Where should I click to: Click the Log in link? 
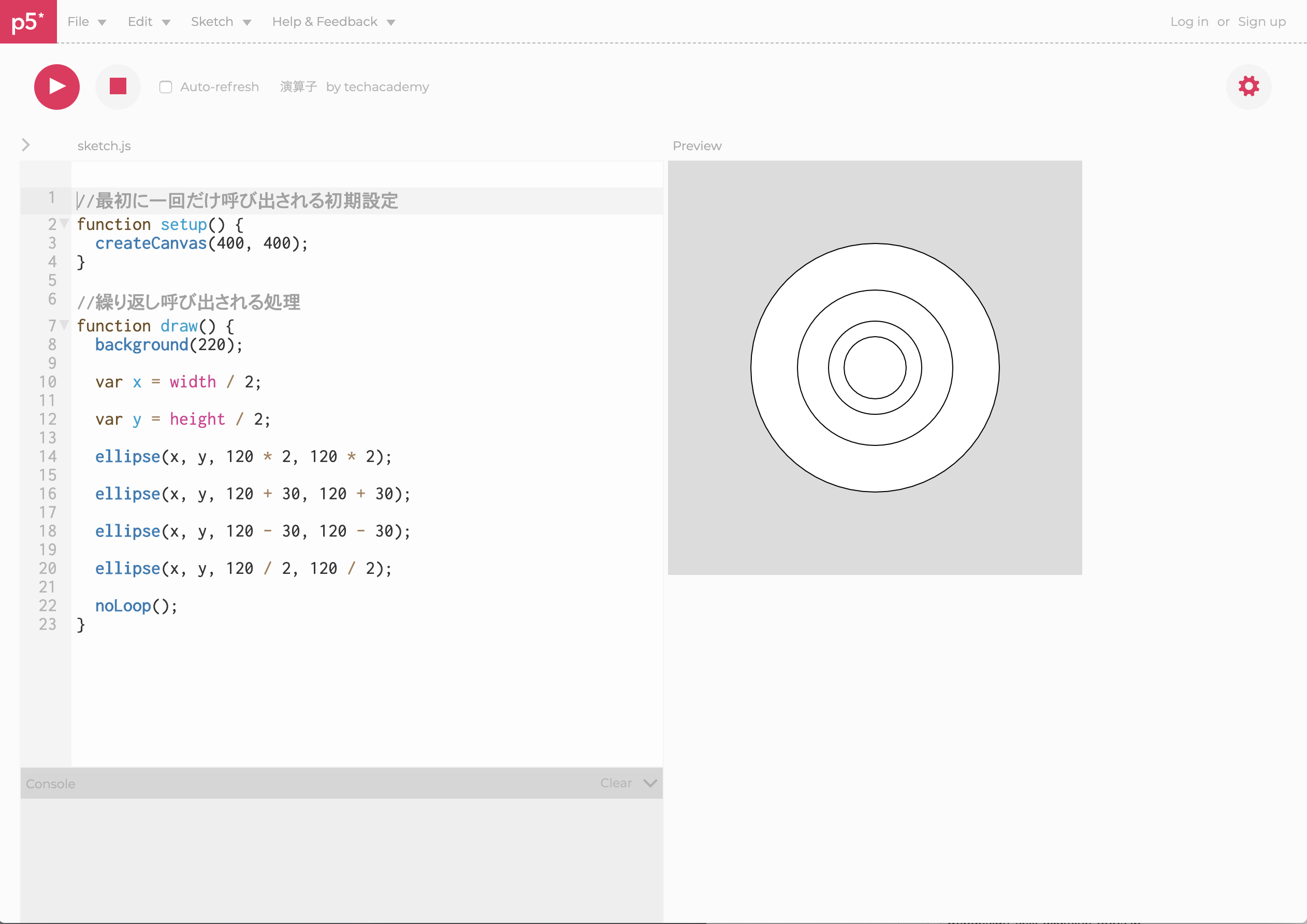coord(1188,22)
